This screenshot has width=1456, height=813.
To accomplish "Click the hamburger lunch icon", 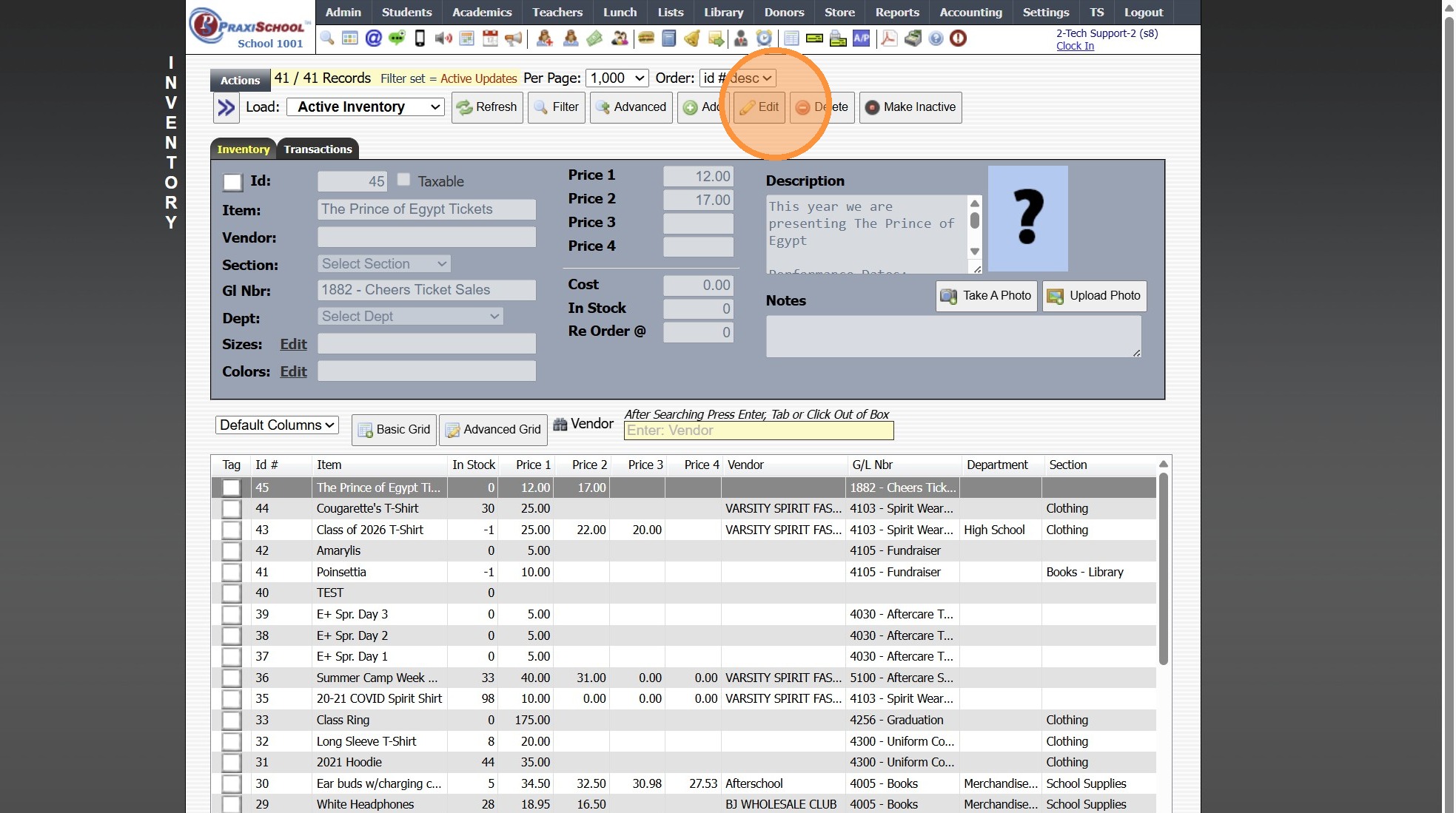I will [646, 38].
